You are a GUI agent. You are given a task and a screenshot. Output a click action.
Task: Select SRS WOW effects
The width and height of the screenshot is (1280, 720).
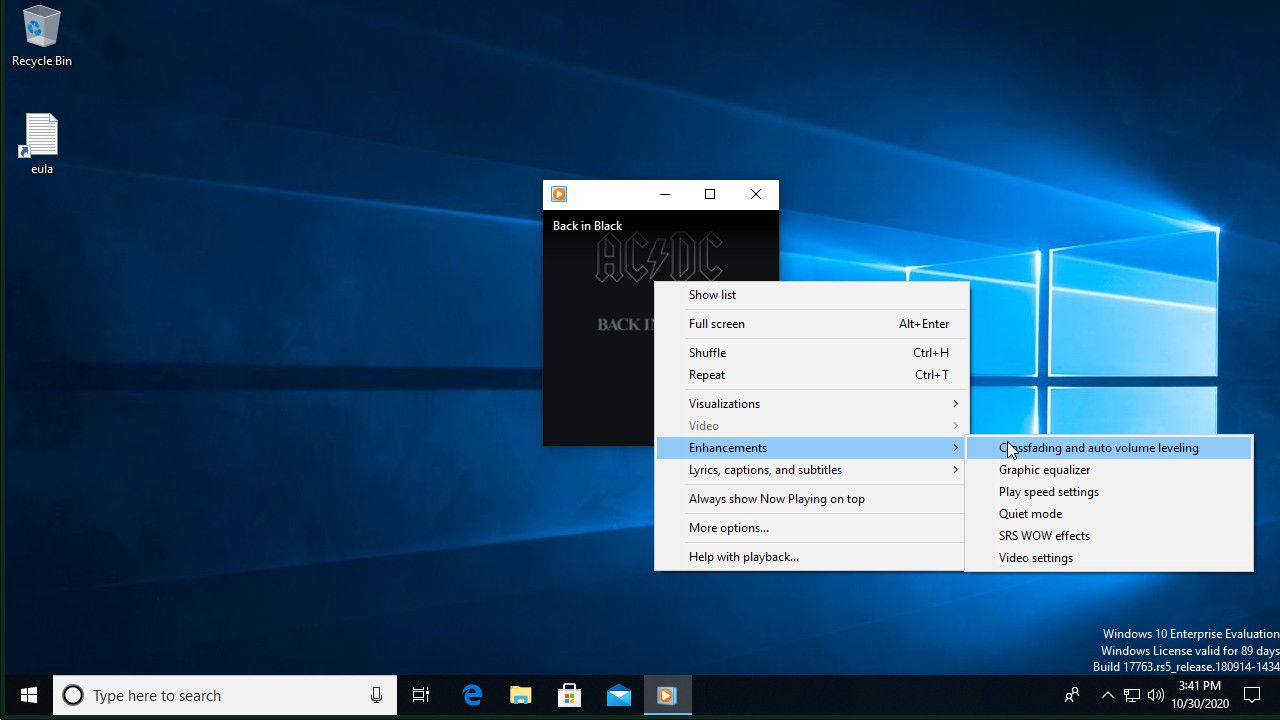pyautogui.click(x=1109, y=536)
